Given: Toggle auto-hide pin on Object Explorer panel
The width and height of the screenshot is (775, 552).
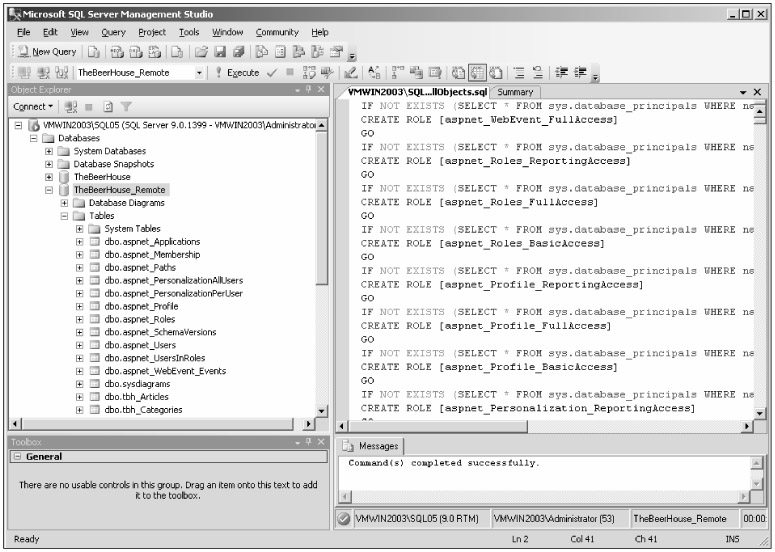Looking at the screenshot, I should (307, 90).
